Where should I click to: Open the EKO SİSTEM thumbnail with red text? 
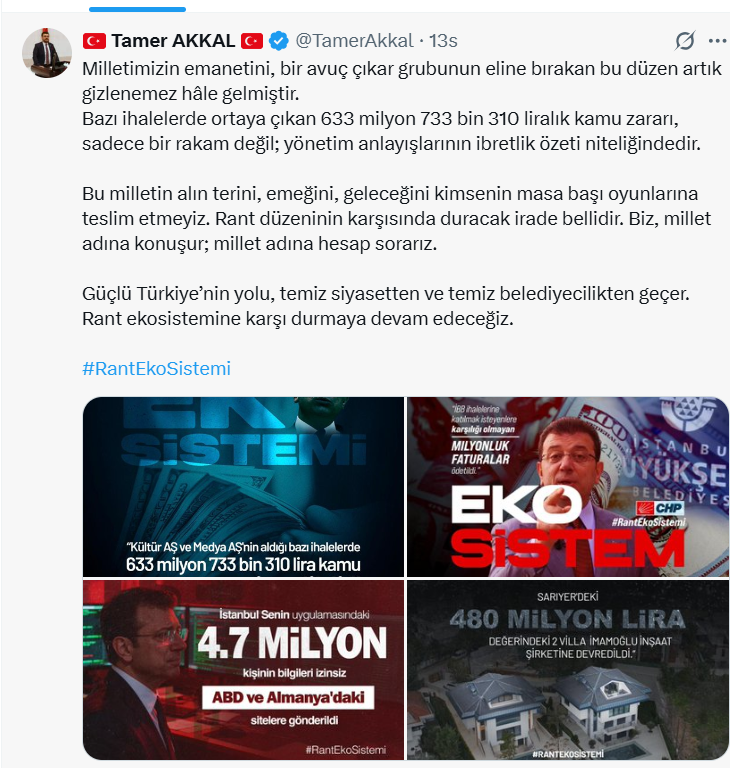568,487
